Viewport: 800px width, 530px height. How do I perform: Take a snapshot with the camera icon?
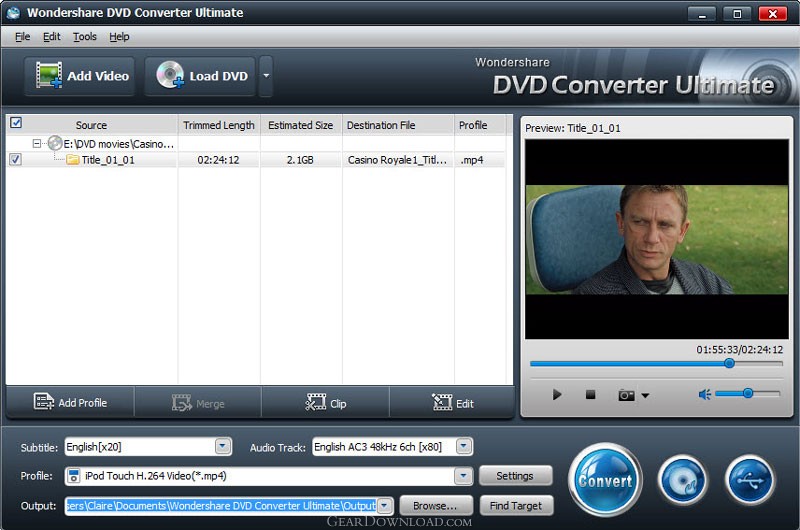[x=626, y=395]
